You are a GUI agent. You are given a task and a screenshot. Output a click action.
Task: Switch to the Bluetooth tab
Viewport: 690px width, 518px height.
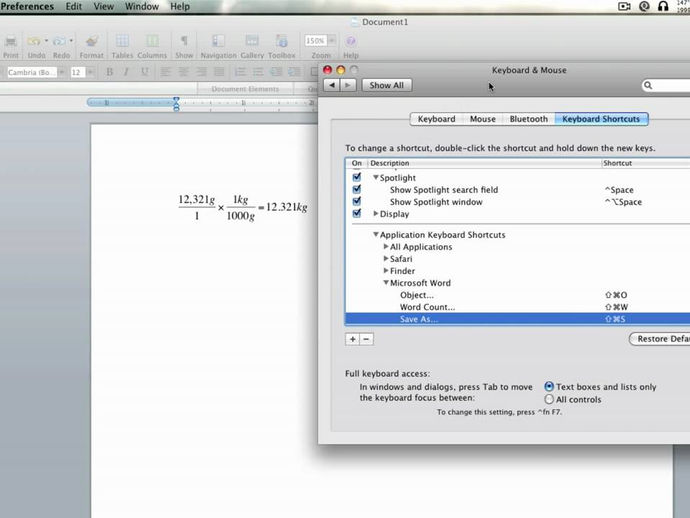tap(529, 119)
